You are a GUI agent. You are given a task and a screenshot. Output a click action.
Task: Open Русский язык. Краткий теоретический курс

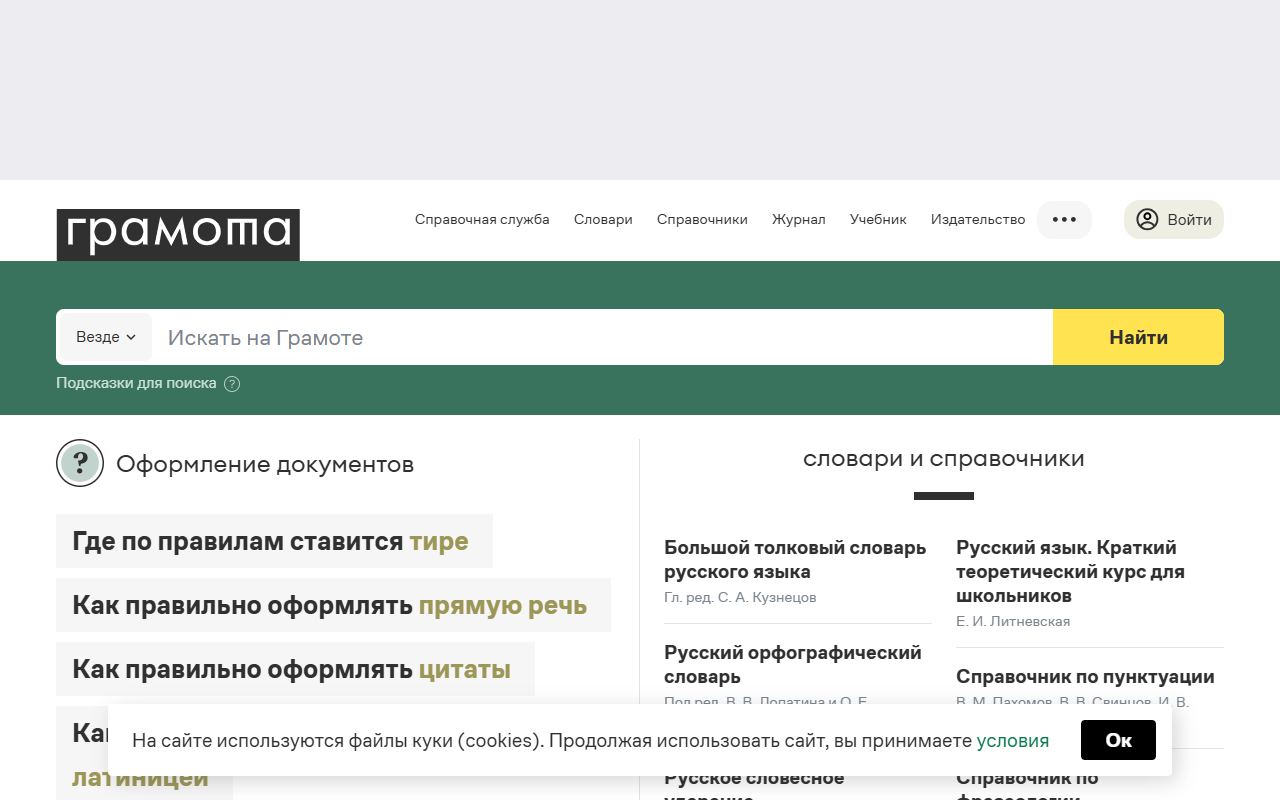tap(1070, 572)
